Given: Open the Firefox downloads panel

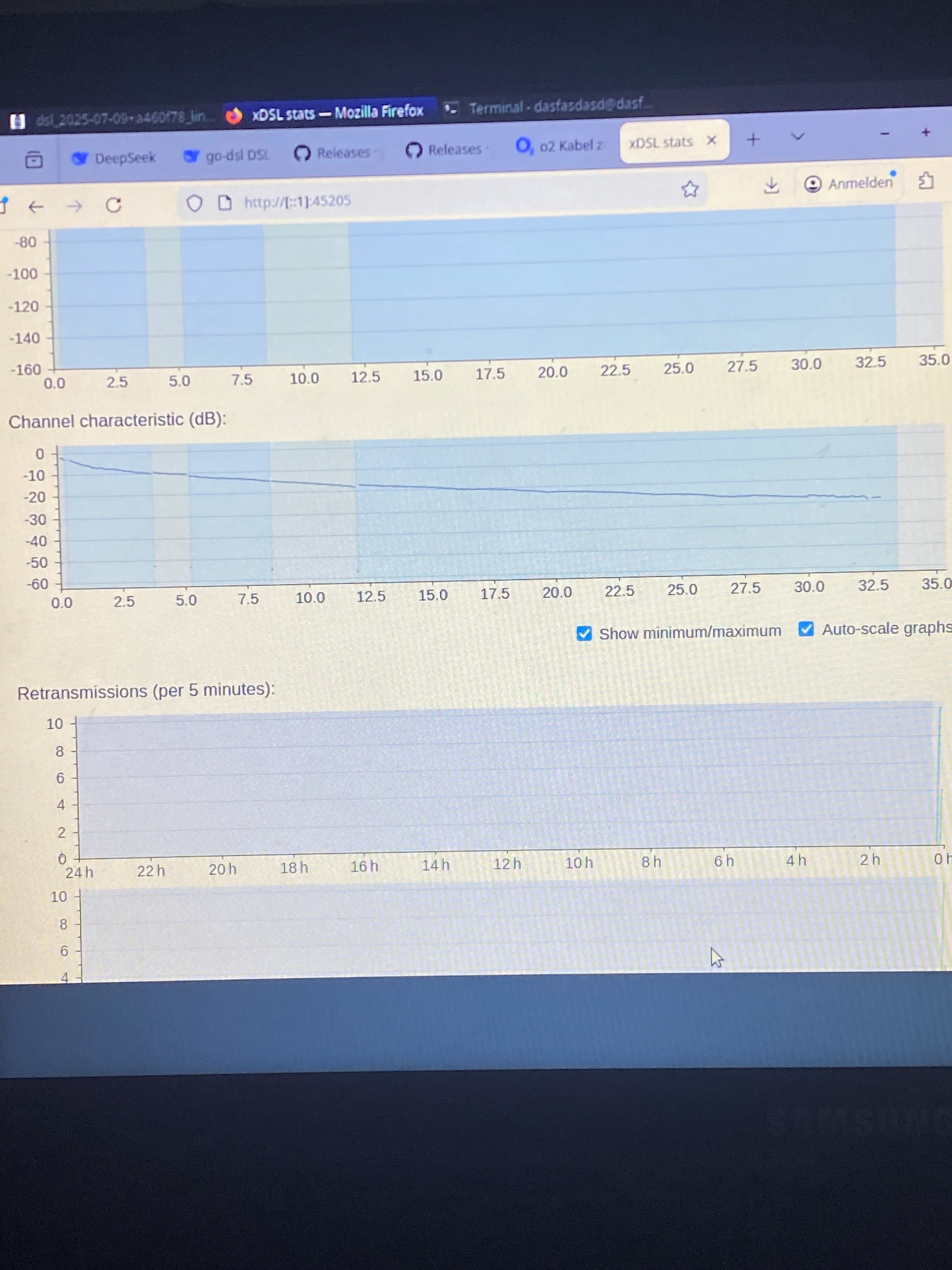Looking at the screenshot, I should 771,186.
